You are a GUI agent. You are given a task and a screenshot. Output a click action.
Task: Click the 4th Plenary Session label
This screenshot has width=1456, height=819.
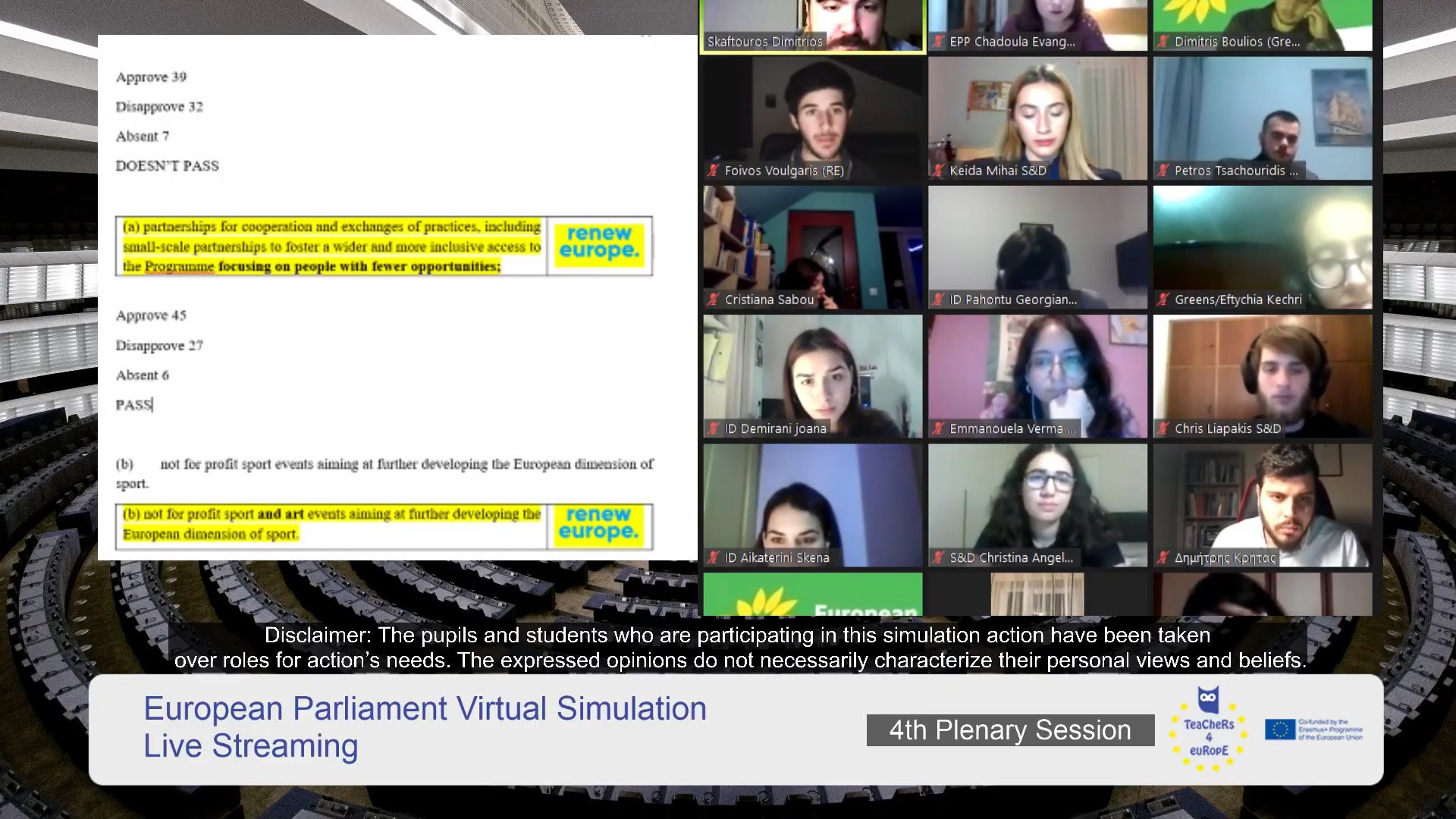point(1009,730)
